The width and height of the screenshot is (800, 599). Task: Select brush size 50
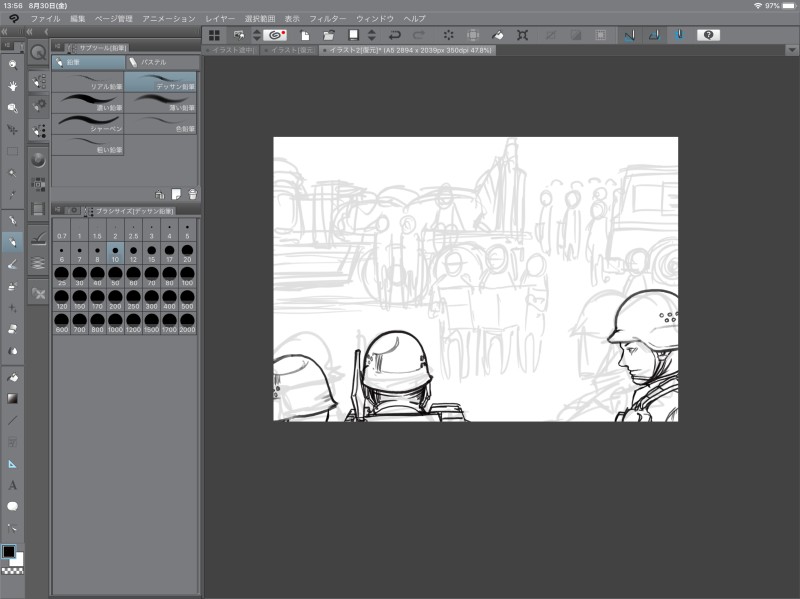pyautogui.click(x=115, y=278)
